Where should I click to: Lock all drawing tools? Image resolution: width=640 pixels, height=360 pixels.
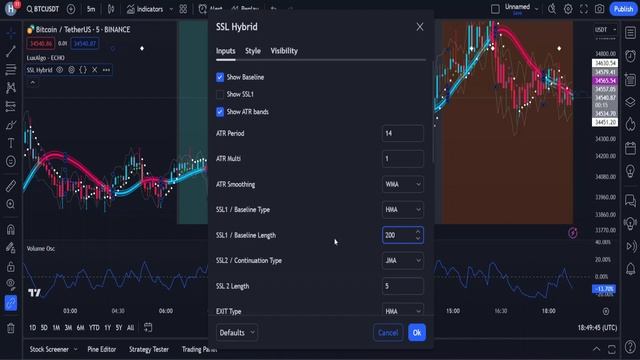11,267
